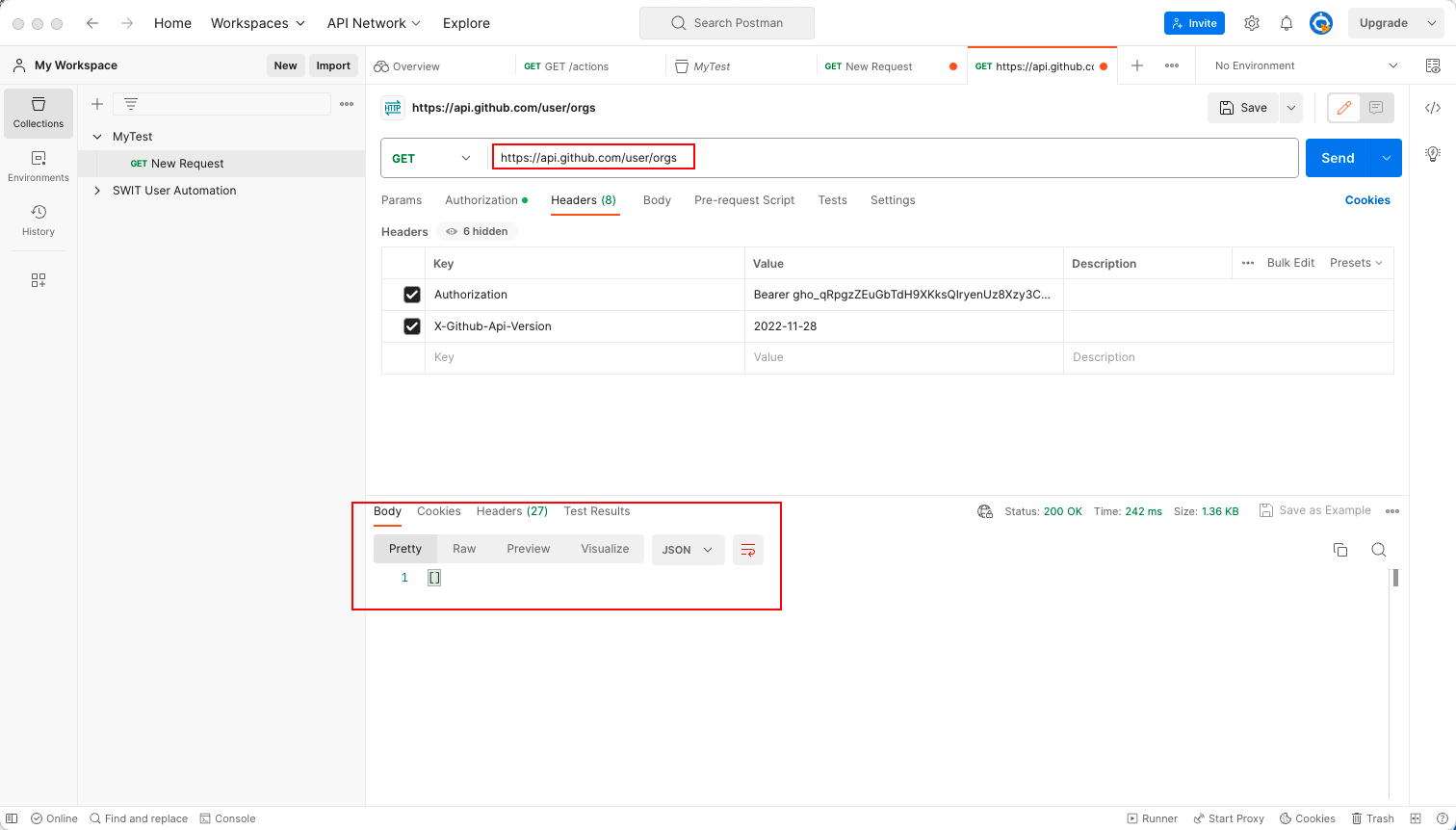
Task: Open the Presets dropdown
Action: pos(1356,263)
